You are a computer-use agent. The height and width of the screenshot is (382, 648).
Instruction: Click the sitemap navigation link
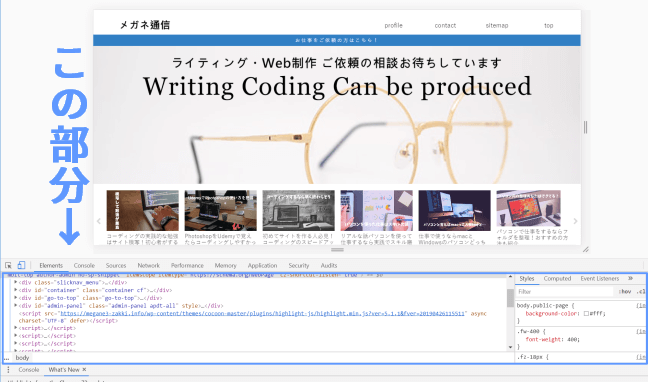coord(497,25)
